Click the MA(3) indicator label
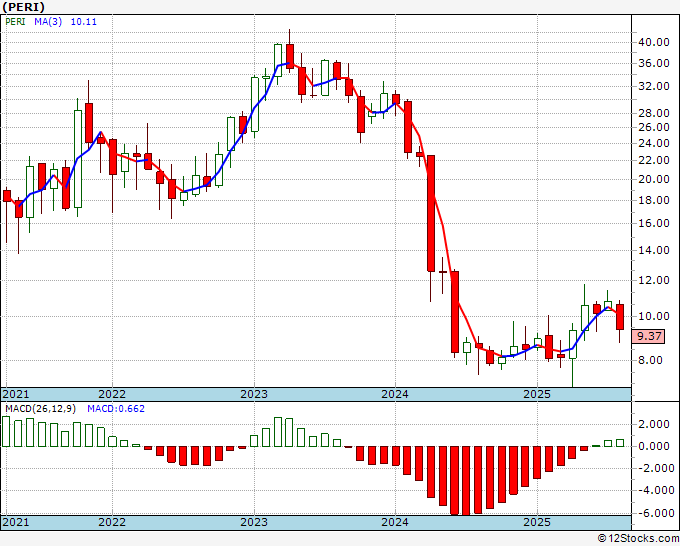 pyautogui.click(x=48, y=22)
